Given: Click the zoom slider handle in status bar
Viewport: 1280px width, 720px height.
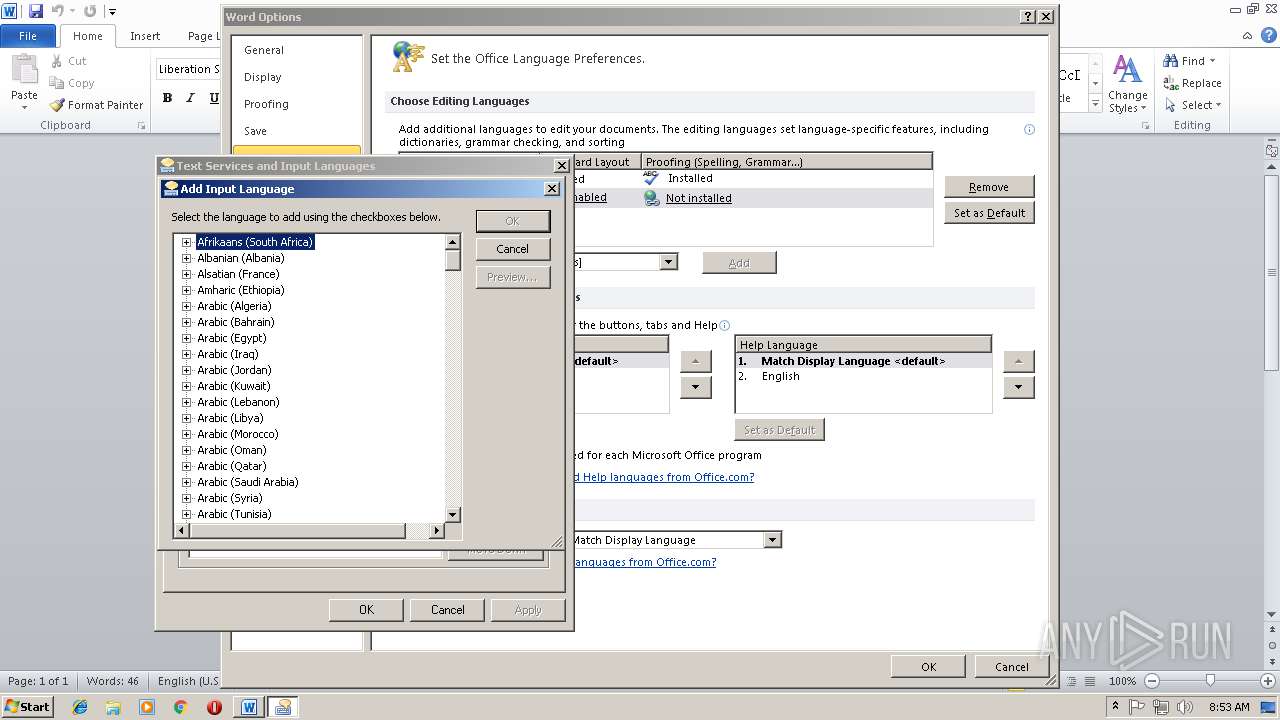Looking at the screenshot, I should click(x=1210, y=681).
